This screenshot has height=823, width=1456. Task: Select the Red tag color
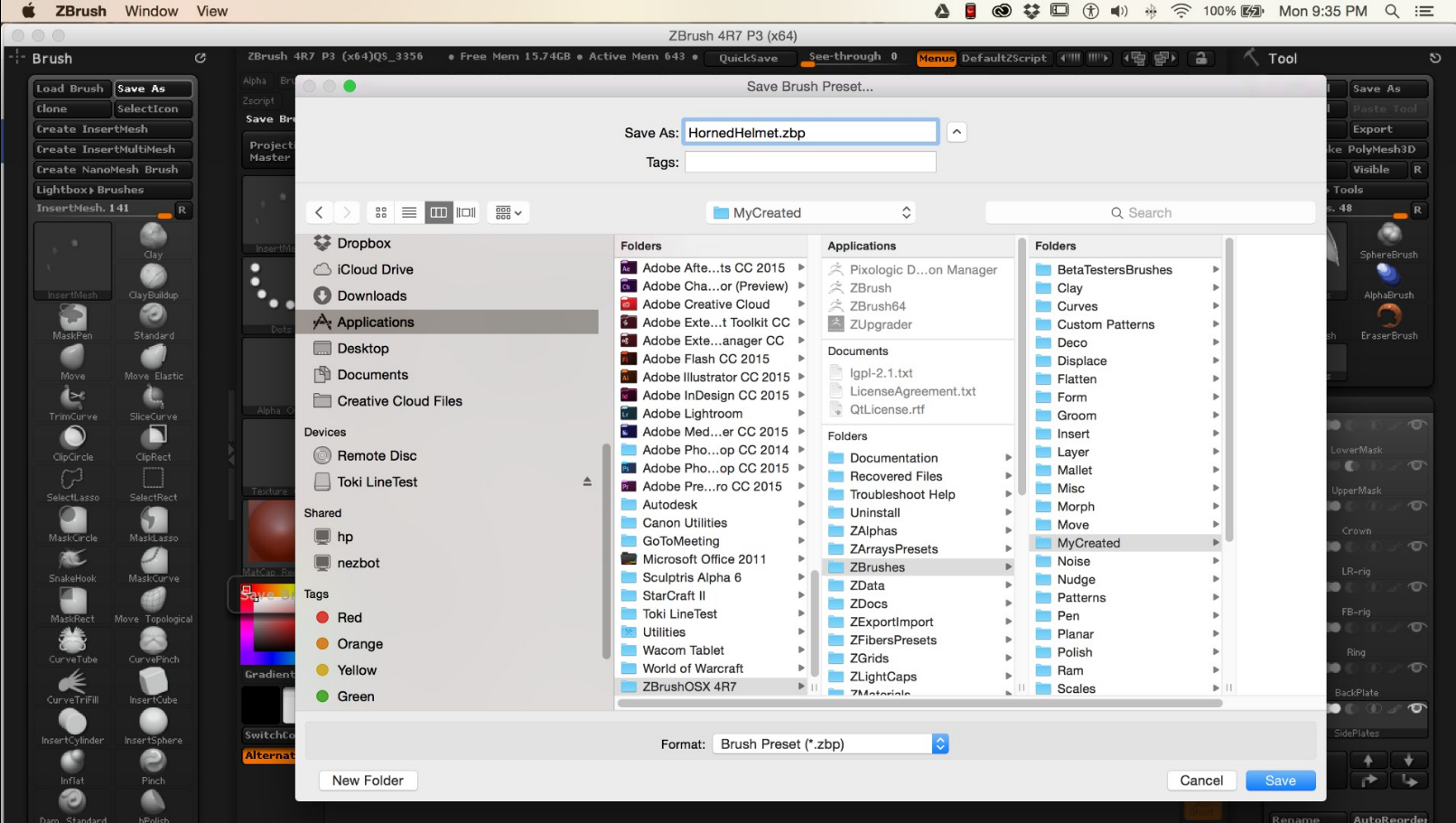point(350,617)
